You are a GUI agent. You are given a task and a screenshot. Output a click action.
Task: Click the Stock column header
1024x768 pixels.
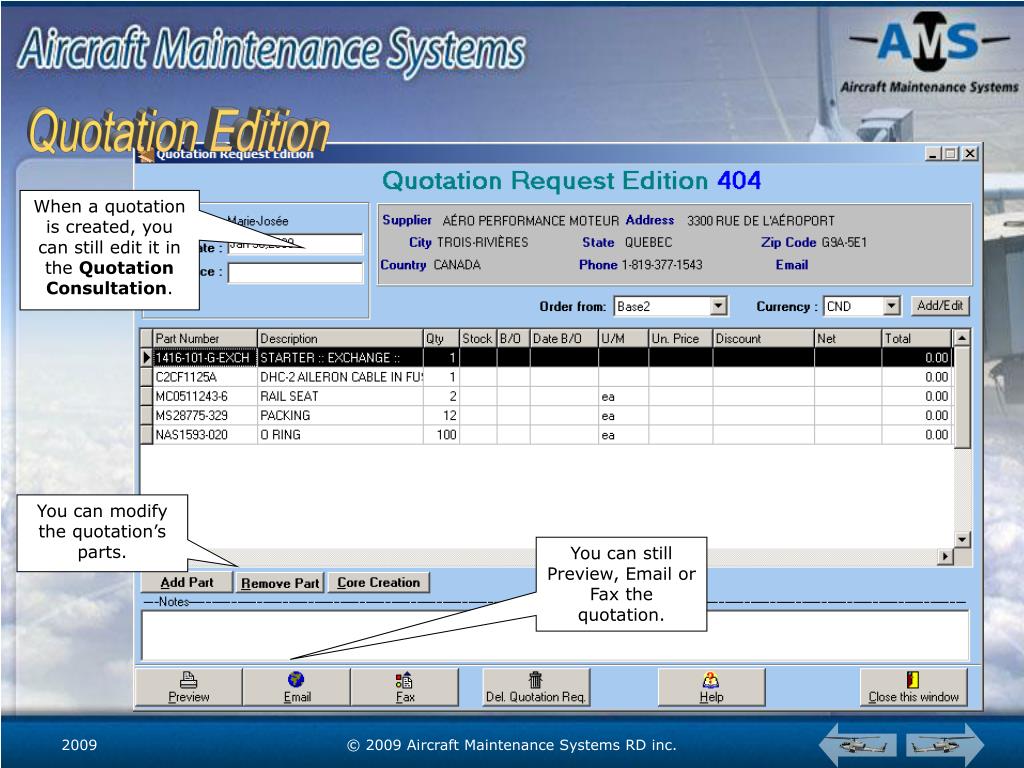pos(478,338)
